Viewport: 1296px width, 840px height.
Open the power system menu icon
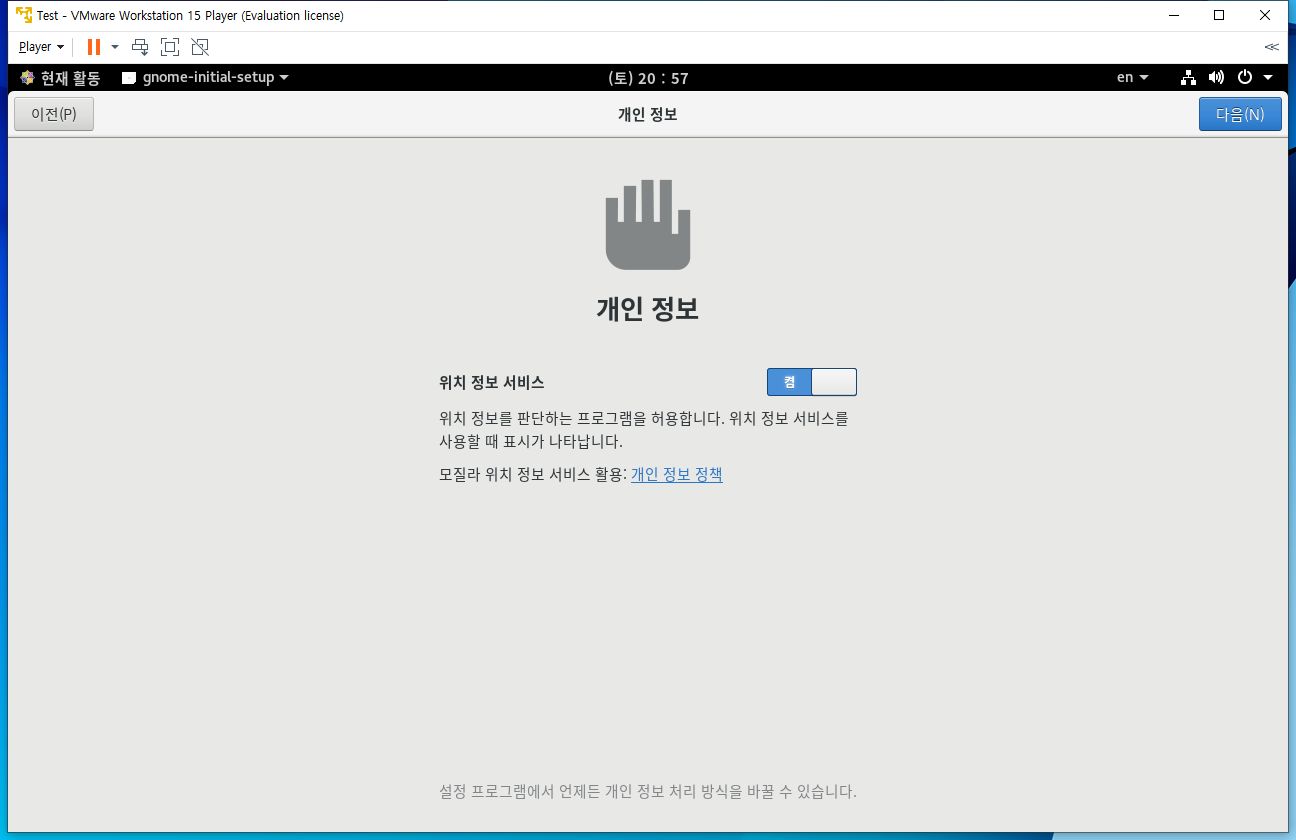tap(1245, 77)
